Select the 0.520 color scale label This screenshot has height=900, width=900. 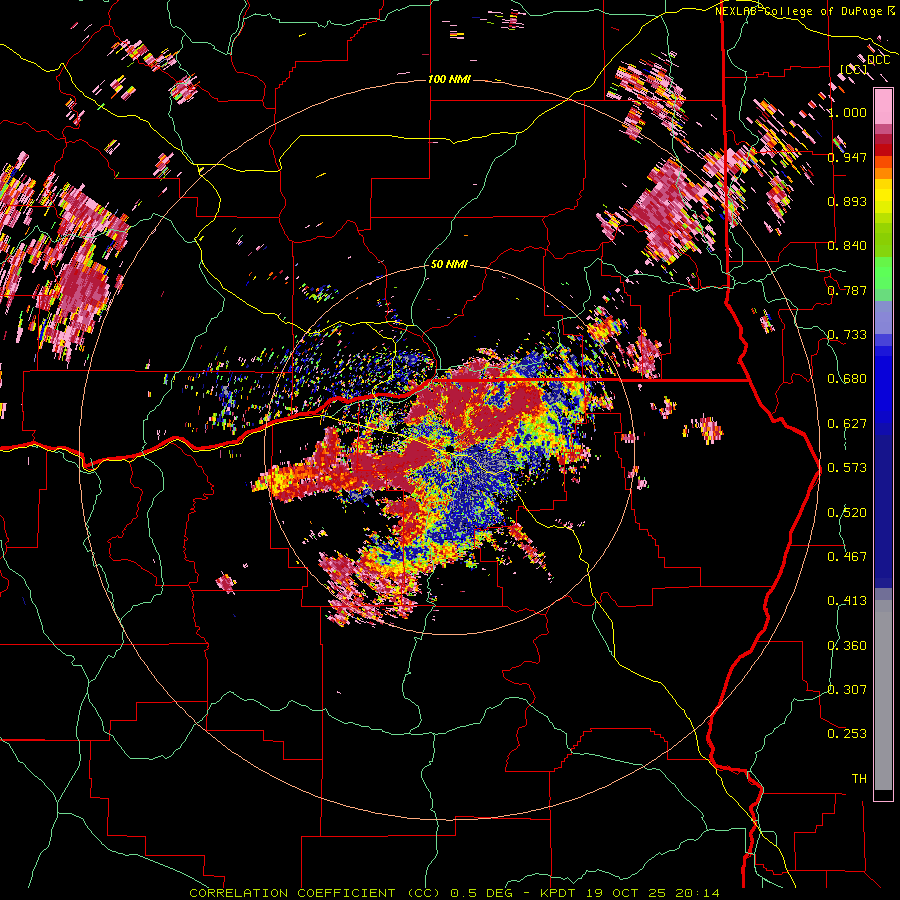[847, 513]
